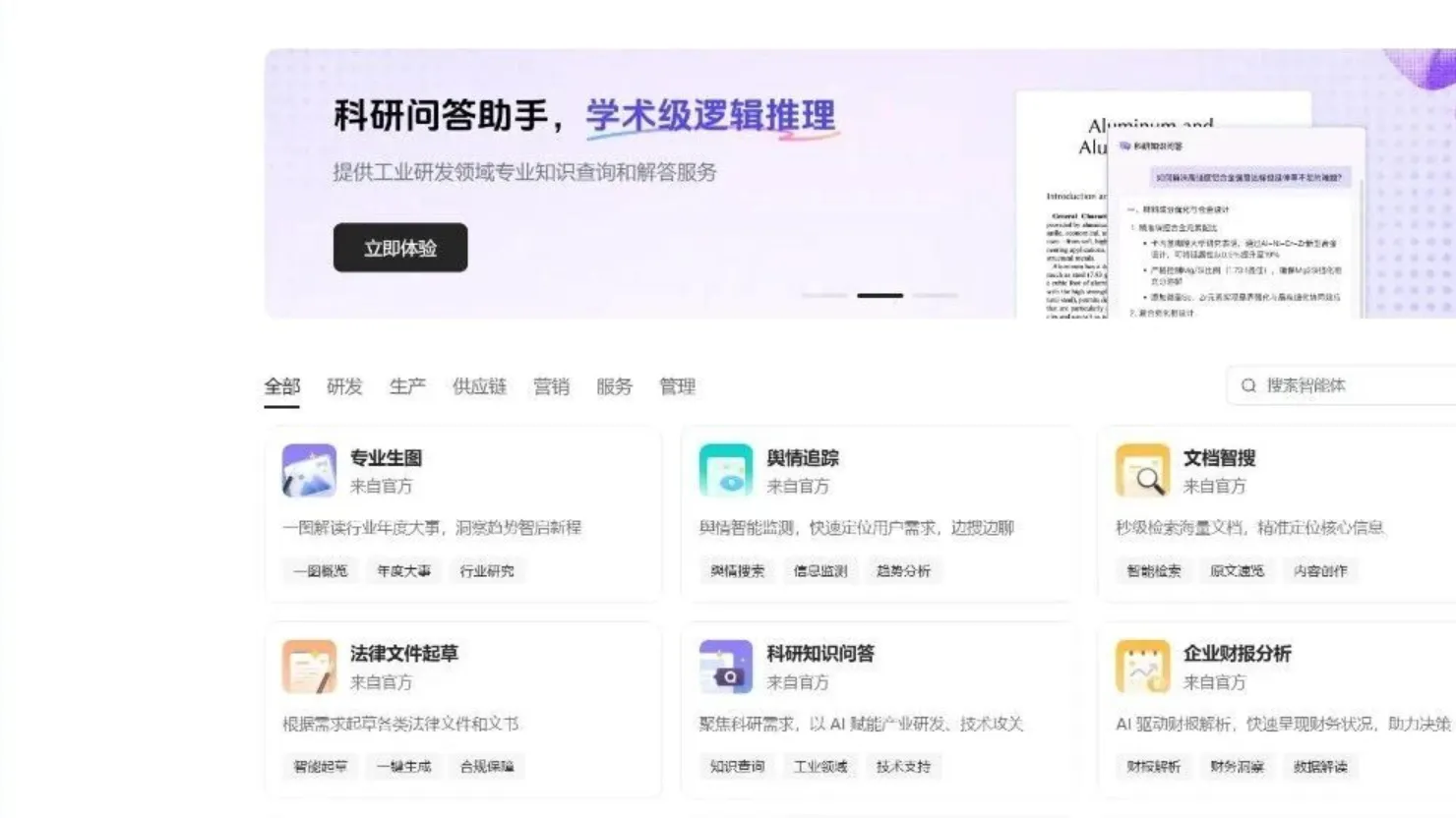The width and height of the screenshot is (1456, 819).
Task: Click the 行业研究 tag
Action: tap(487, 570)
